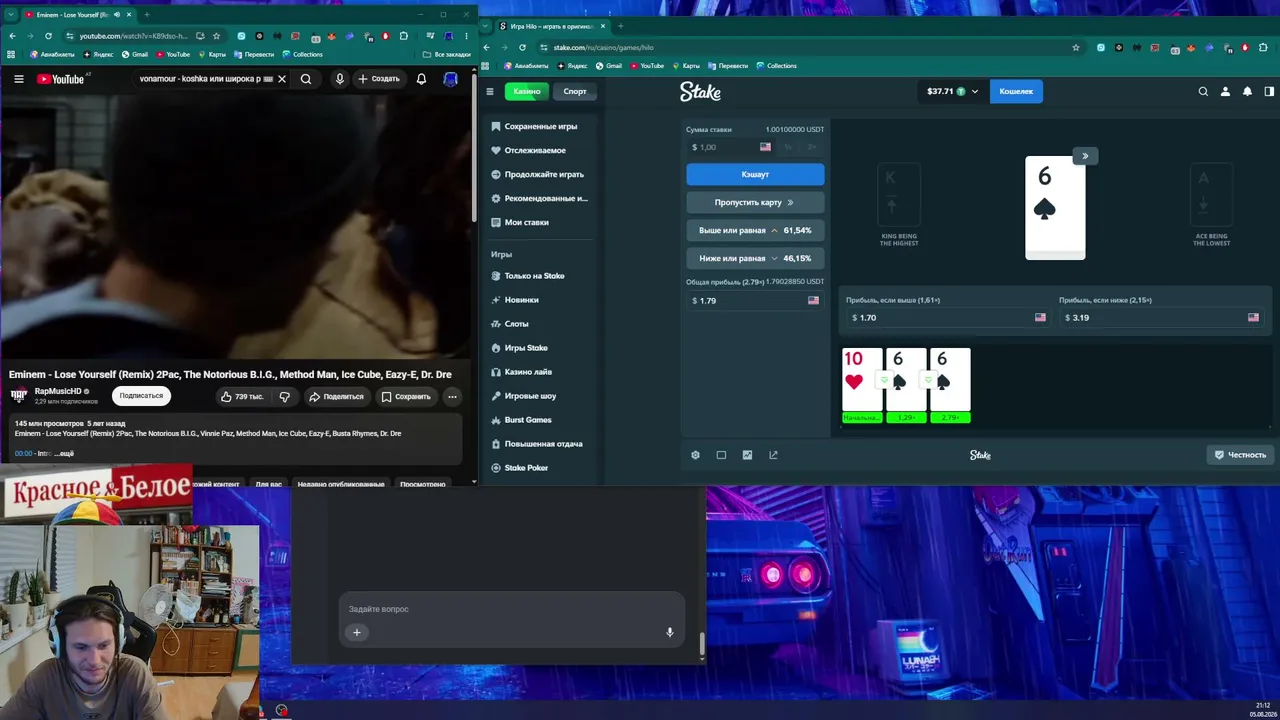The height and width of the screenshot is (720, 1280).
Task: Click the Создать button on YouTube
Action: [x=379, y=79]
